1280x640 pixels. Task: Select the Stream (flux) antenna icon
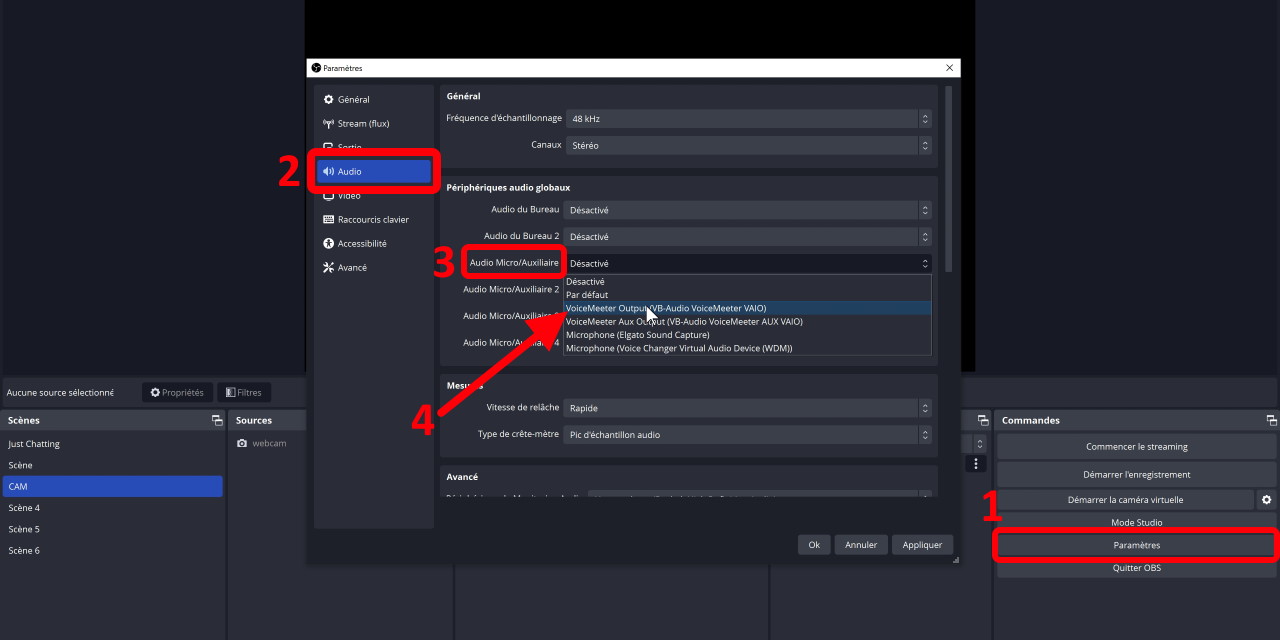click(x=328, y=124)
